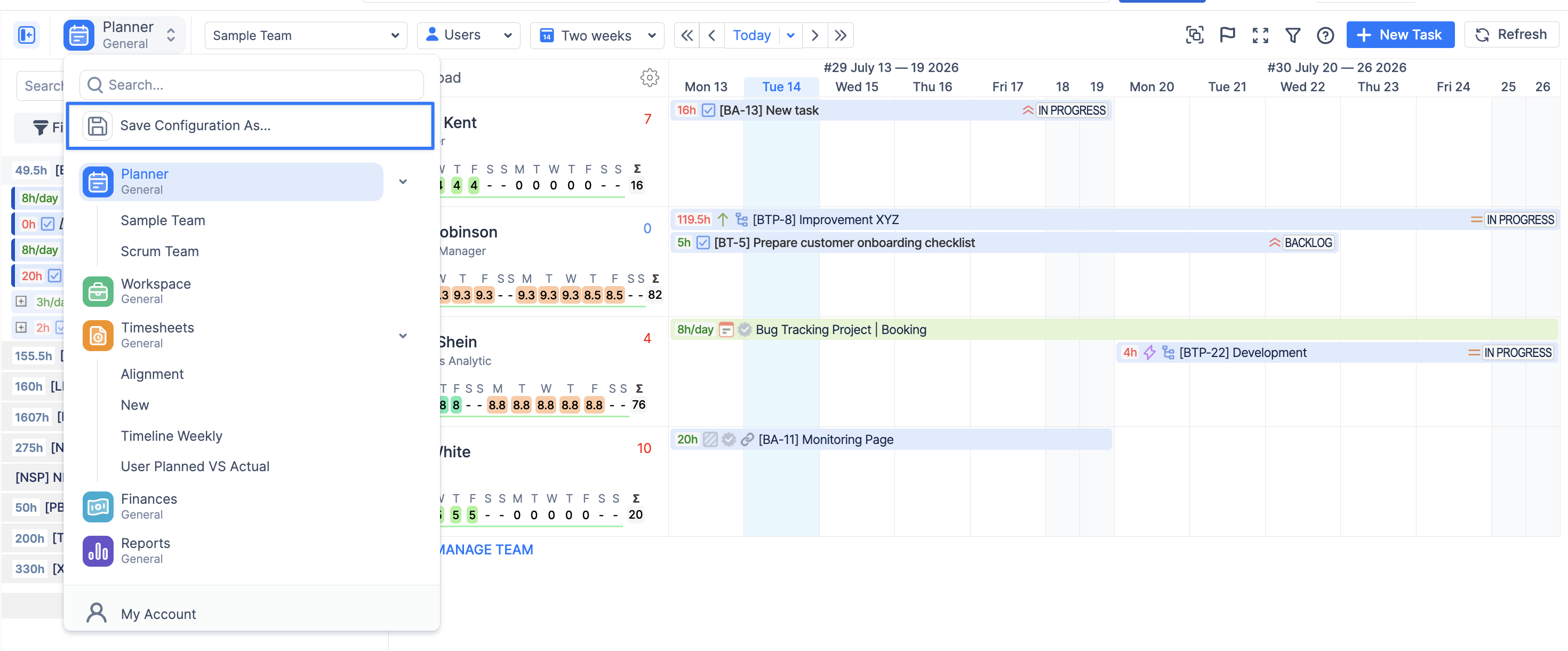The width and height of the screenshot is (1568, 651).
Task: Choose Scrum Team configuration
Action: [x=159, y=251]
